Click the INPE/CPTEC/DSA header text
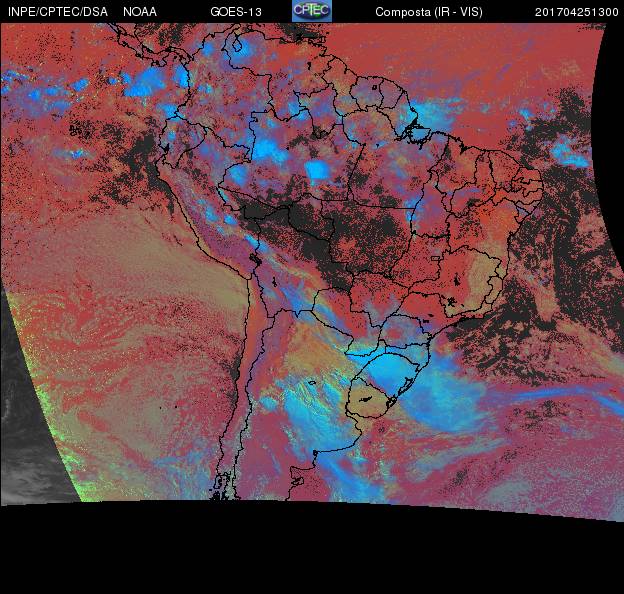624x594 pixels. [58, 12]
